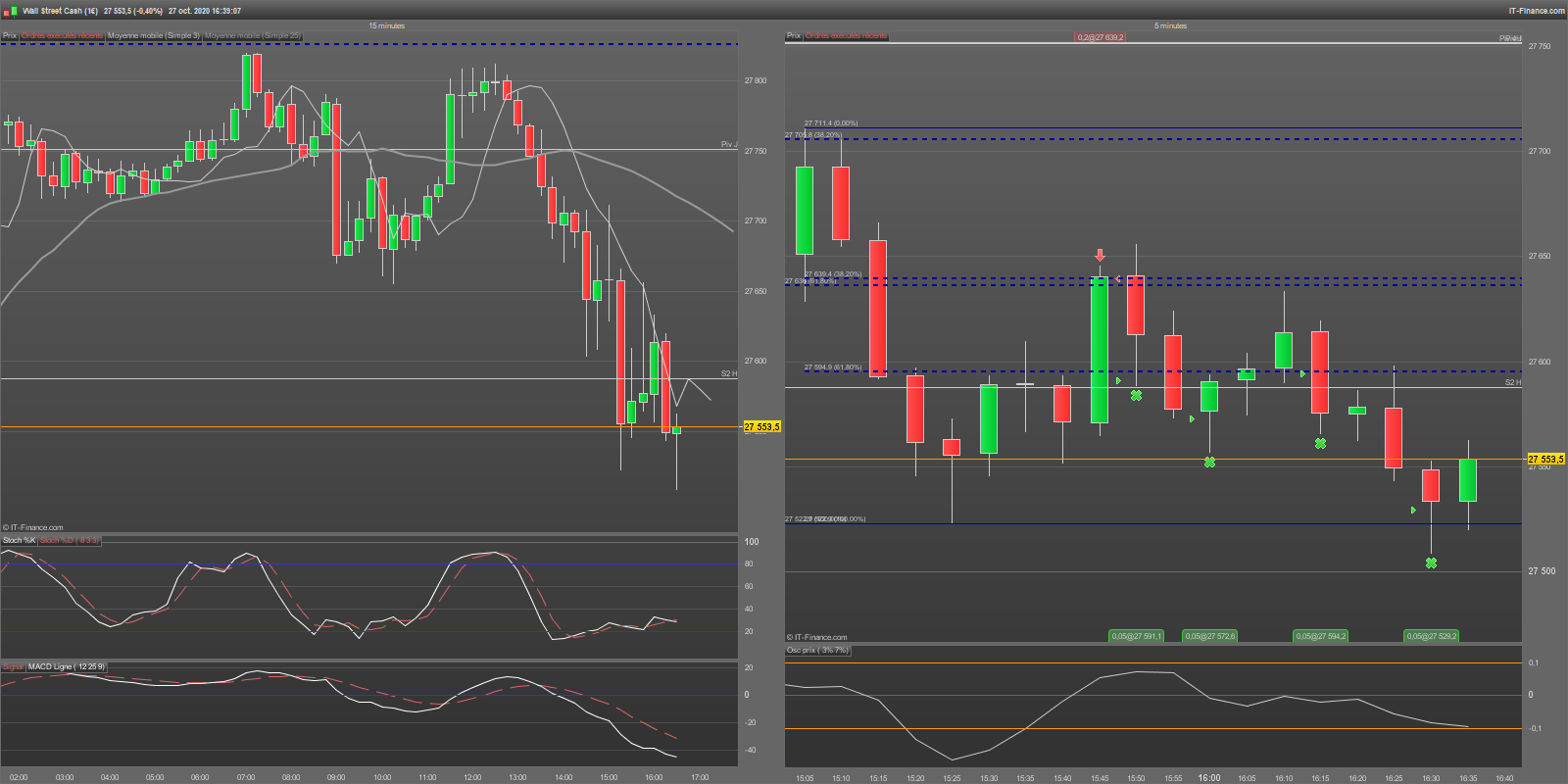Image resolution: width=1568 pixels, height=784 pixels.
Task: Click the Wall Street Cash (1€) instrument title
Action: (60, 11)
